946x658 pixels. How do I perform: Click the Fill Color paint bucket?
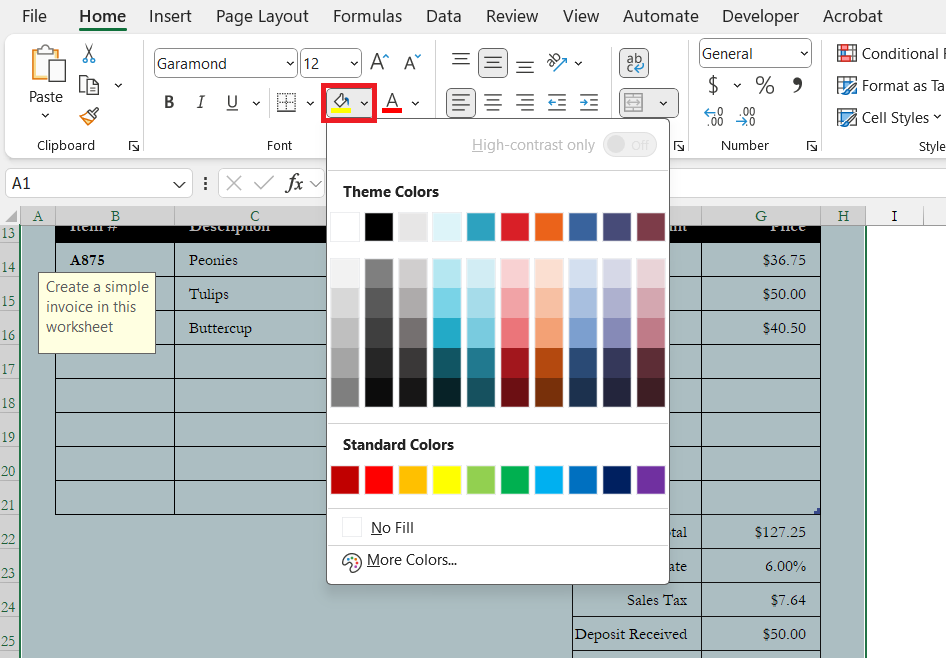pos(341,103)
